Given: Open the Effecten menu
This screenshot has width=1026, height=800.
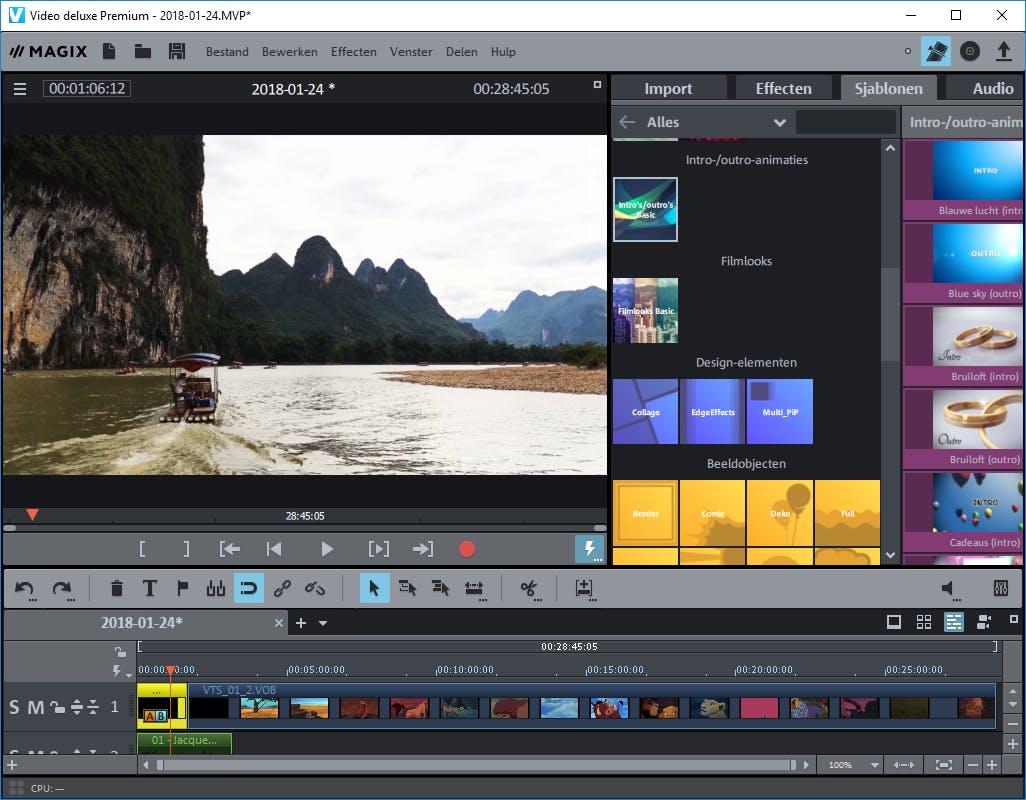Looking at the screenshot, I should click(x=353, y=52).
